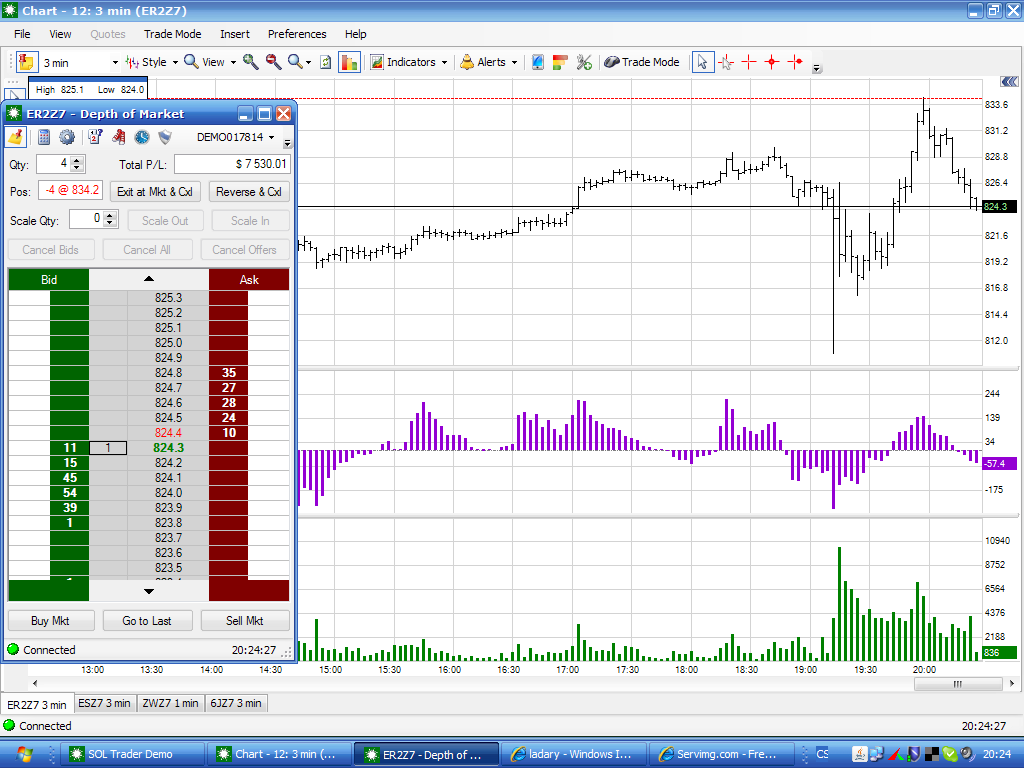1024x768 pixels.
Task: Click the Go to Last button
Action: (x=147, y=620)
